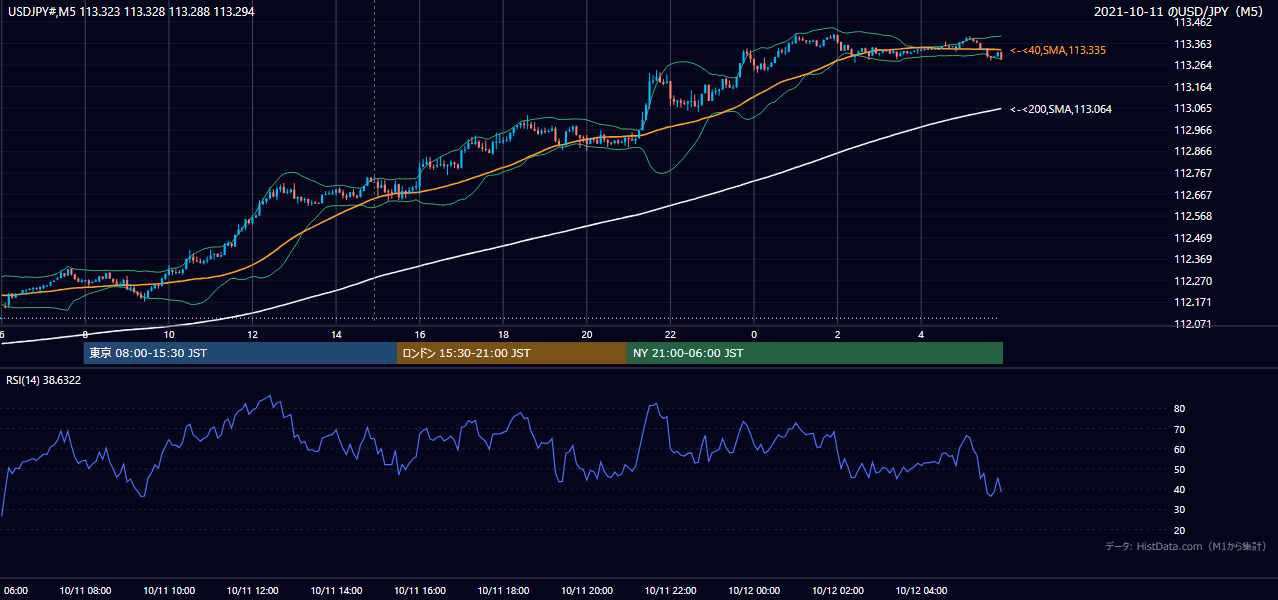
Task: Click the 10/12 02:00 bottom timestamp
Action: click(x=837, y=591)
